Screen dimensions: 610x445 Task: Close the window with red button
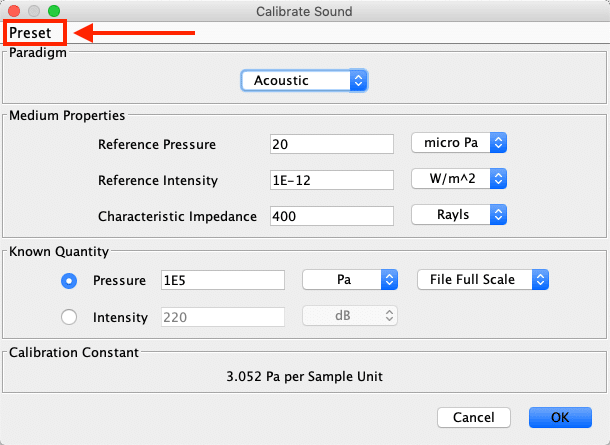point(14,11)
